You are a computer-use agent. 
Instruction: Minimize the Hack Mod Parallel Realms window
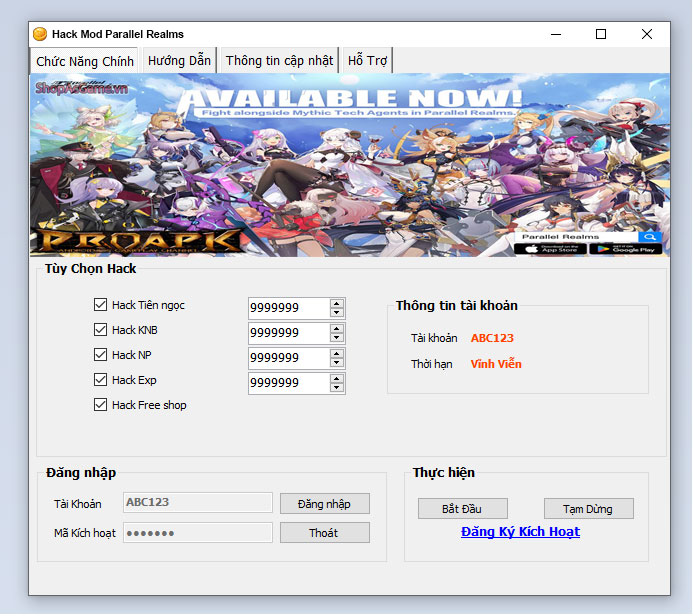(x=556, y=34)
